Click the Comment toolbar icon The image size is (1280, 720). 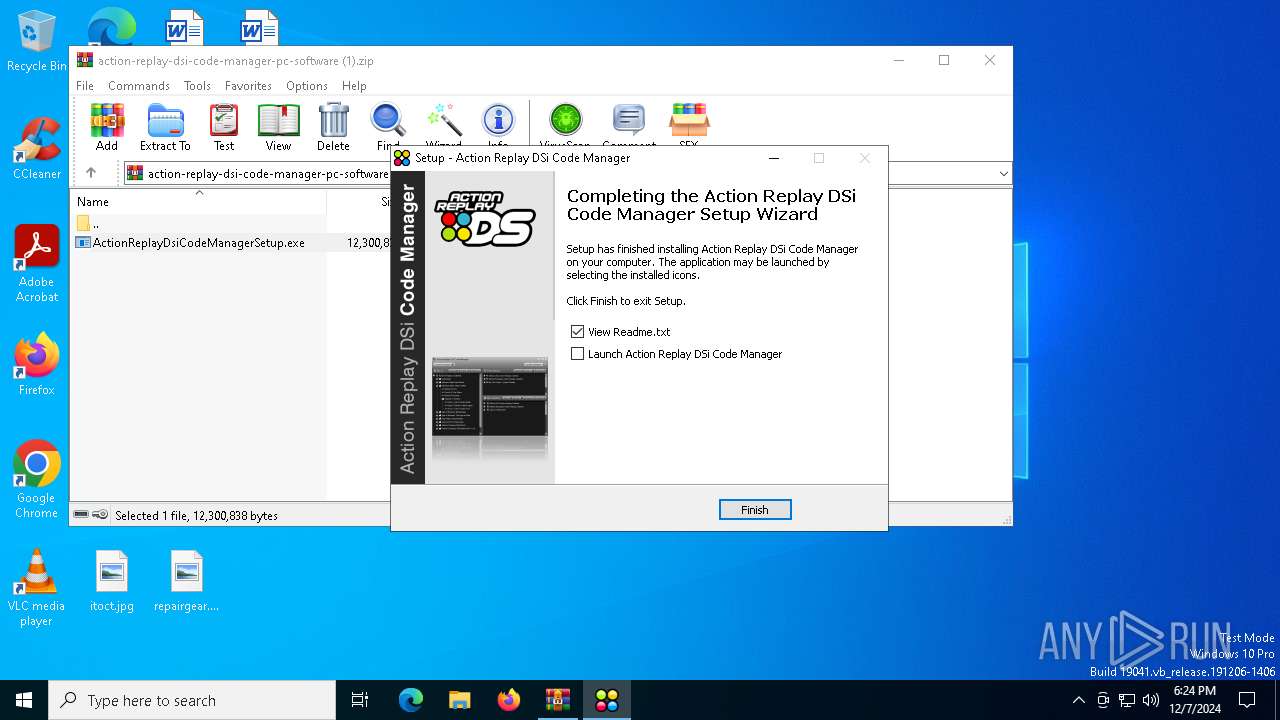629,127
